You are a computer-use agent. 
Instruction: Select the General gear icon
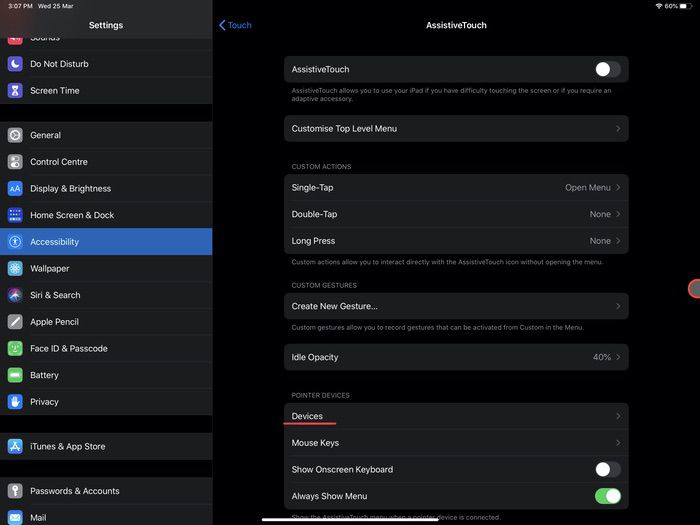coord(15,135)
